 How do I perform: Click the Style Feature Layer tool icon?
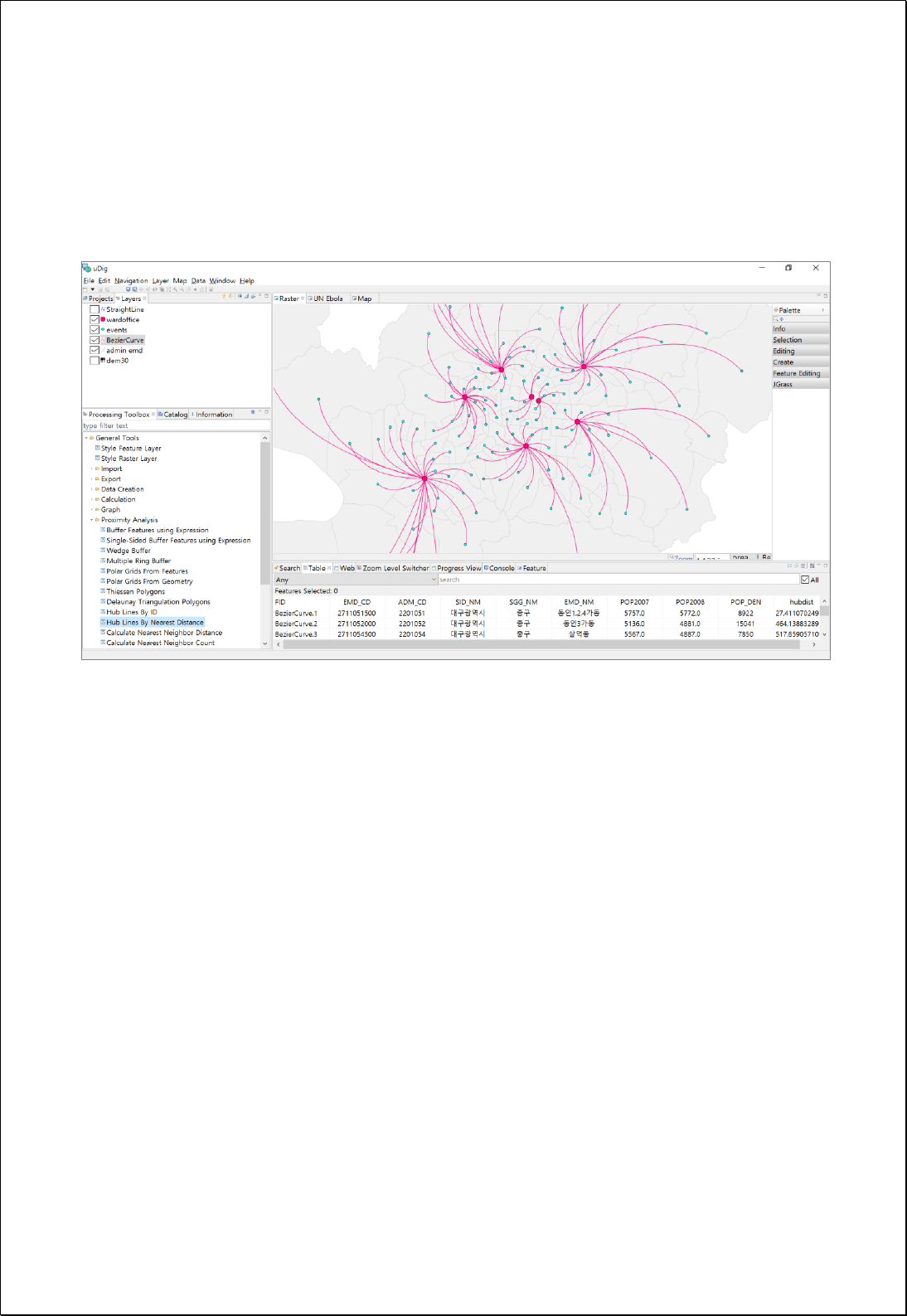[98, 448]
